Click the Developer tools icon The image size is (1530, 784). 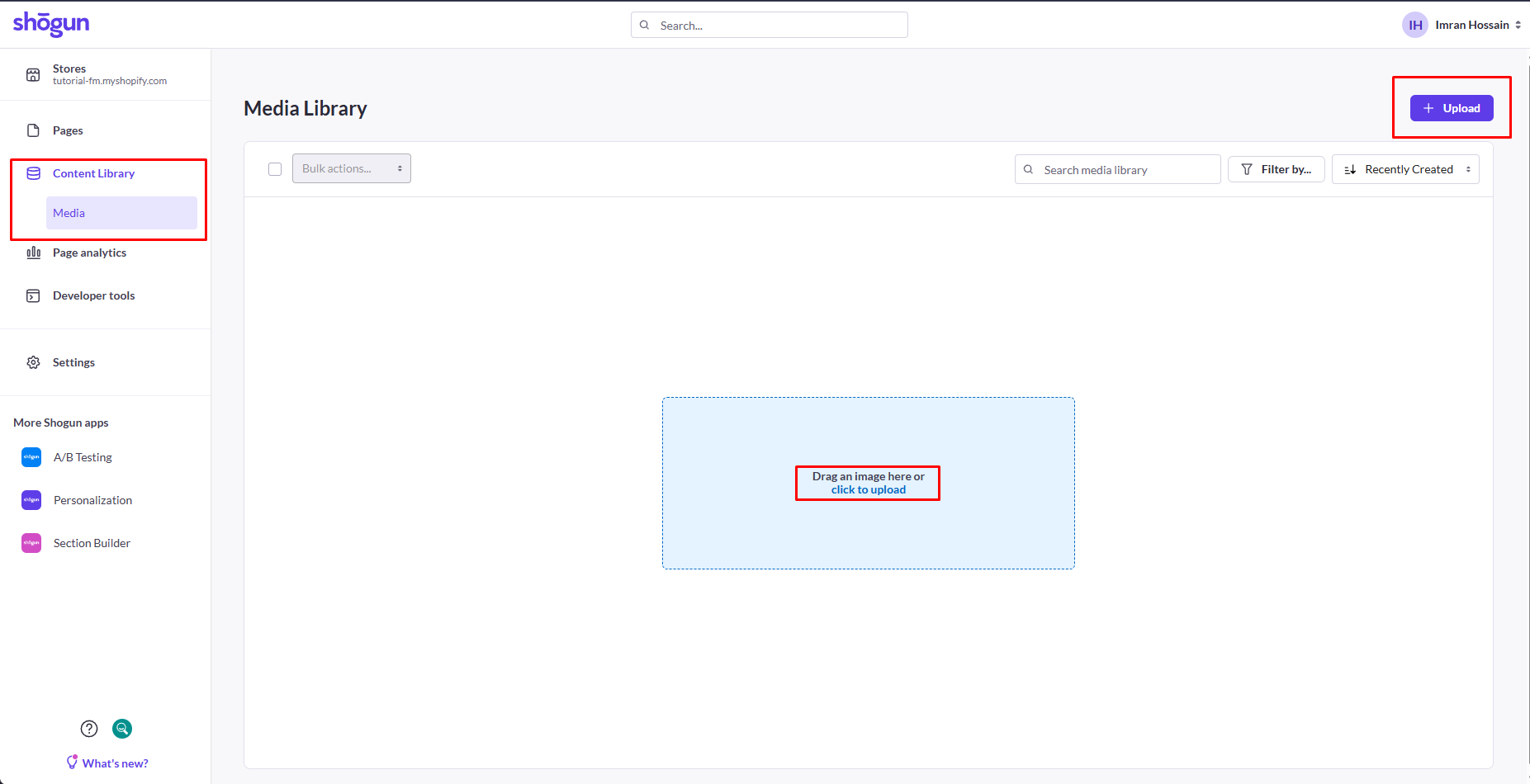(x=33, y=295)
